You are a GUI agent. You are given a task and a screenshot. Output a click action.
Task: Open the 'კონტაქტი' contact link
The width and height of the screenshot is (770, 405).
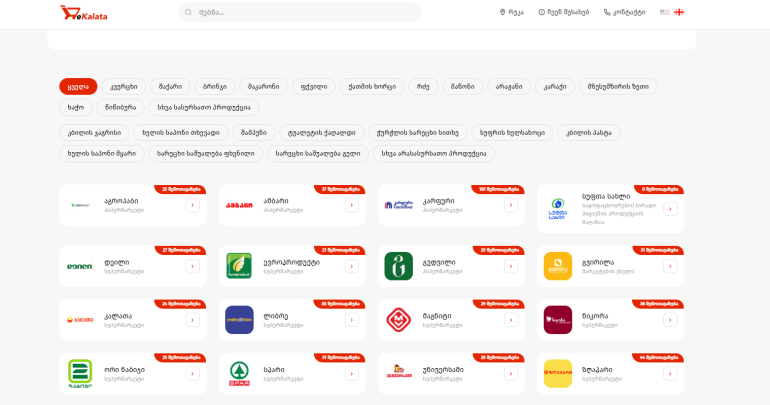coord(624,12)
